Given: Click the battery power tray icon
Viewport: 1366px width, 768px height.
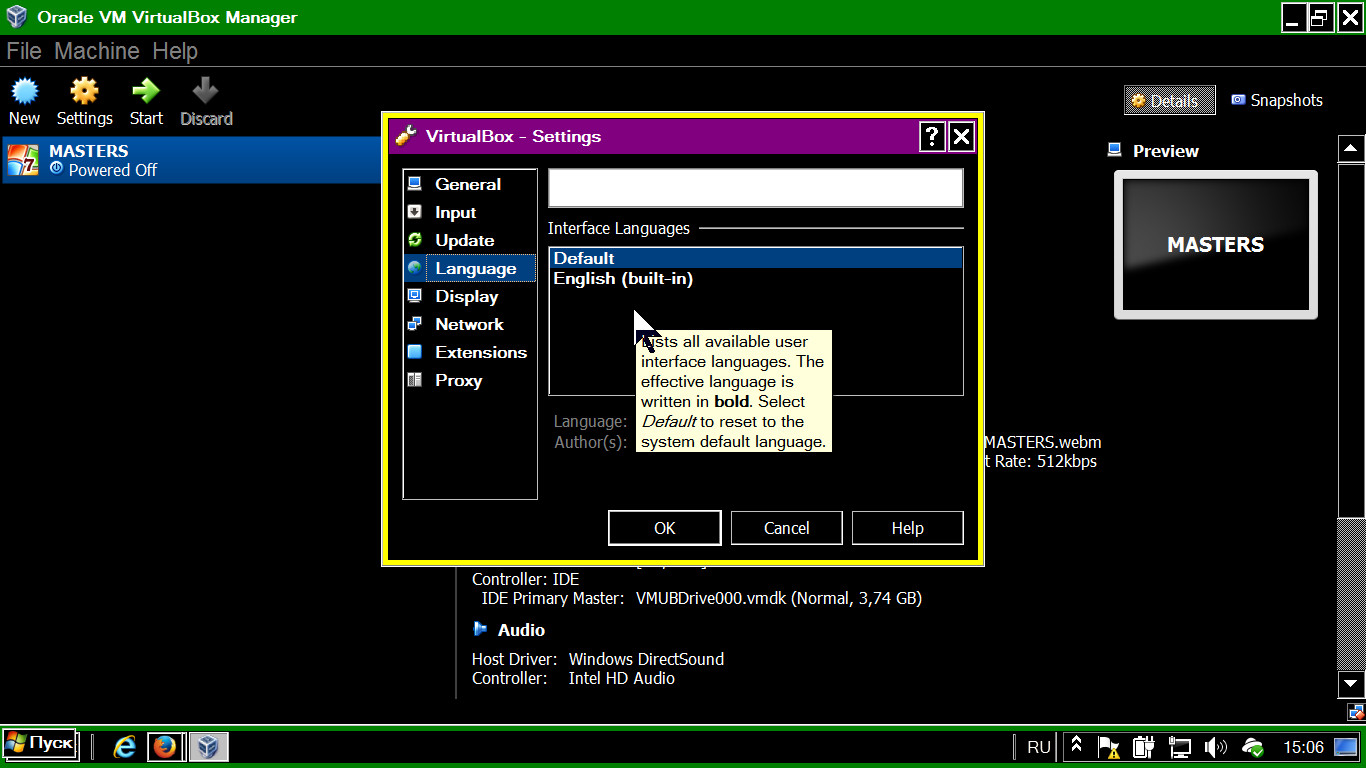Looking at the screenshot, I should (x=1143, y=747).
